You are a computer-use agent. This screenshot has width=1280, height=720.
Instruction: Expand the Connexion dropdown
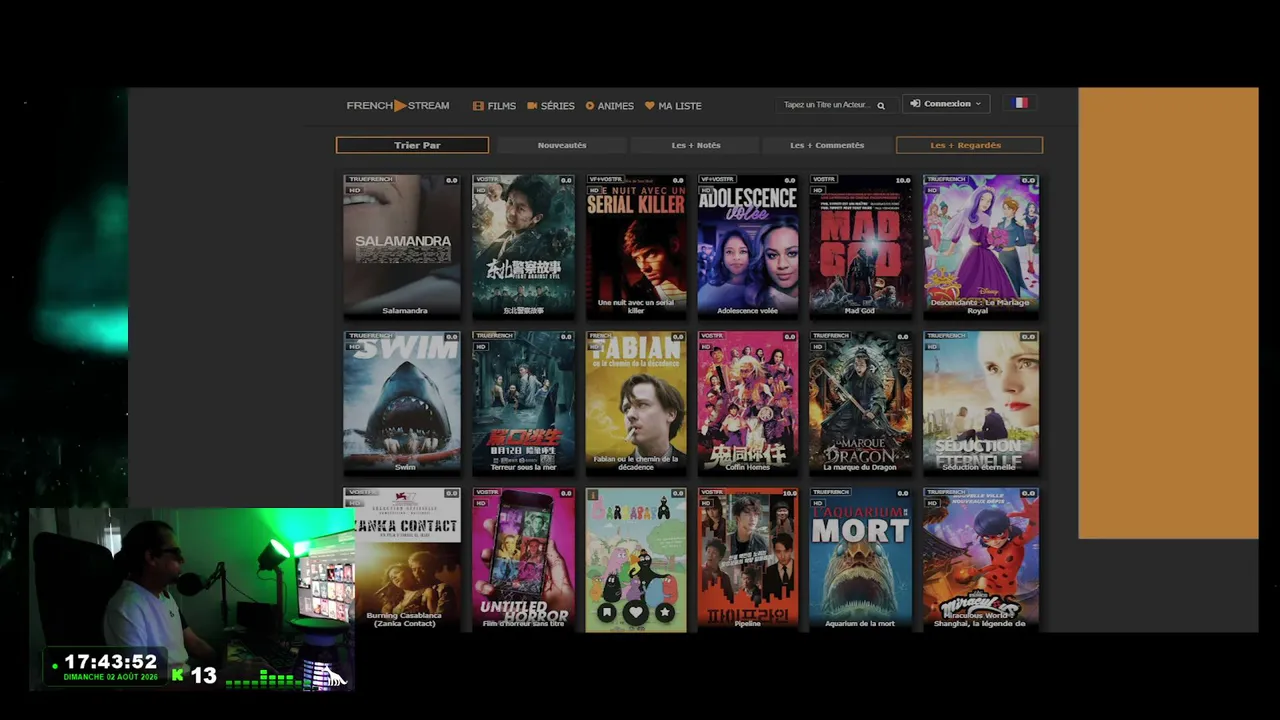click(946, 104)
